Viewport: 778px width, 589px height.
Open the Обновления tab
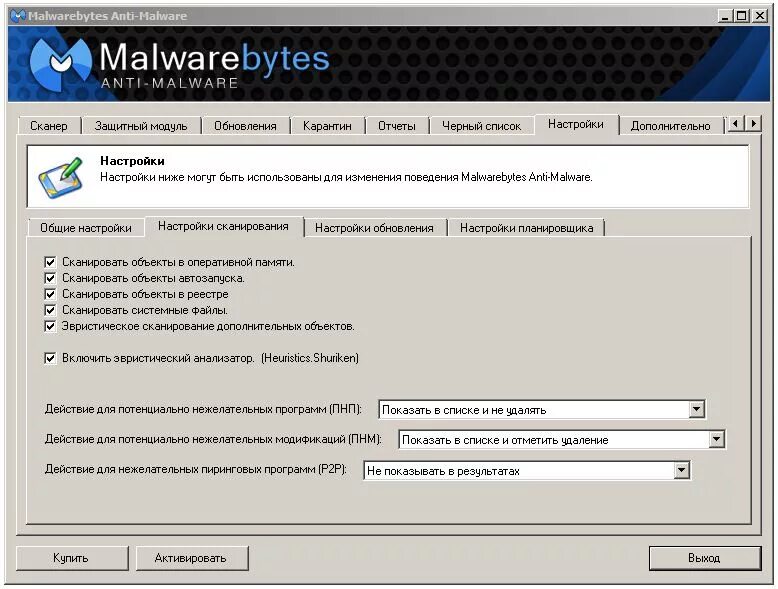pyautogui.click(x=245, y=126)
